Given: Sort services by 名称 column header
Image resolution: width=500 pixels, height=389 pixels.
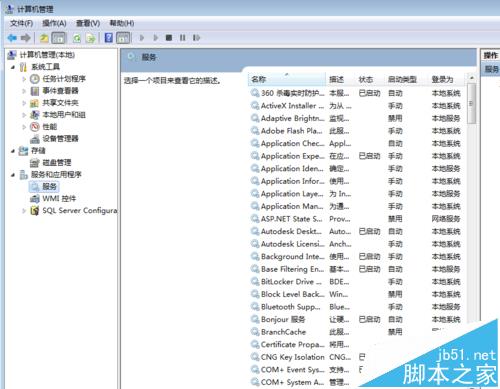Looking at the screenshot, I should click(x=287, y=79).
